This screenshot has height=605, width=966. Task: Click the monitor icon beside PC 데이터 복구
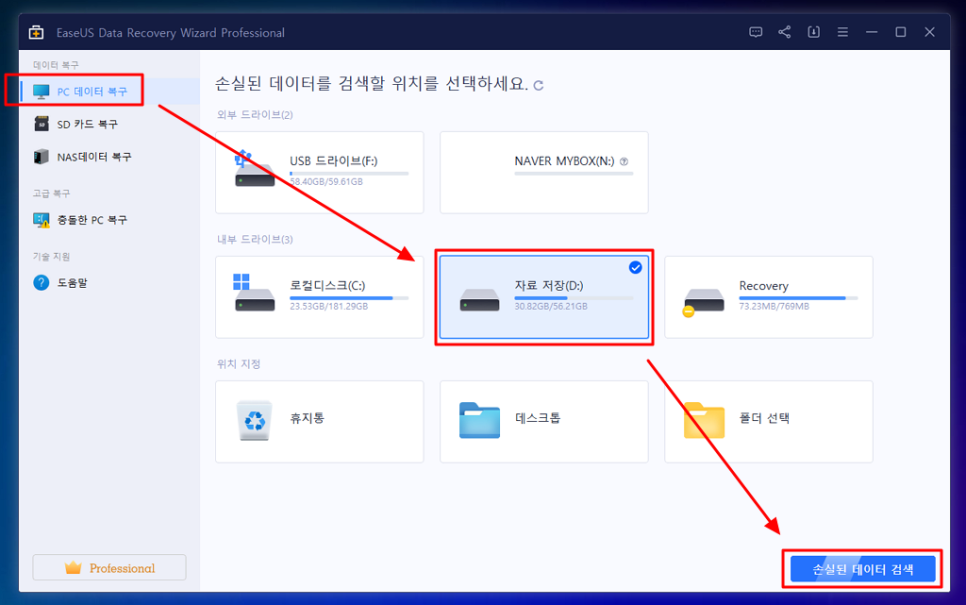point(41,92)
